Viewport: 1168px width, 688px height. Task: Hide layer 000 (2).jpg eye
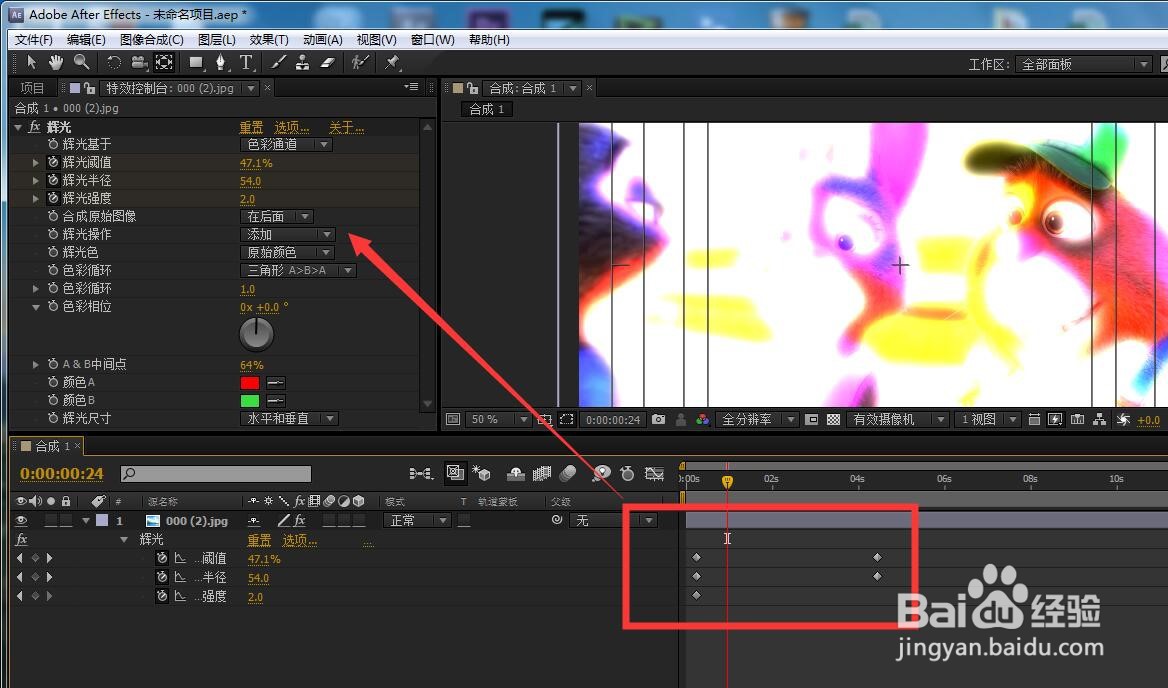[22, 520]
